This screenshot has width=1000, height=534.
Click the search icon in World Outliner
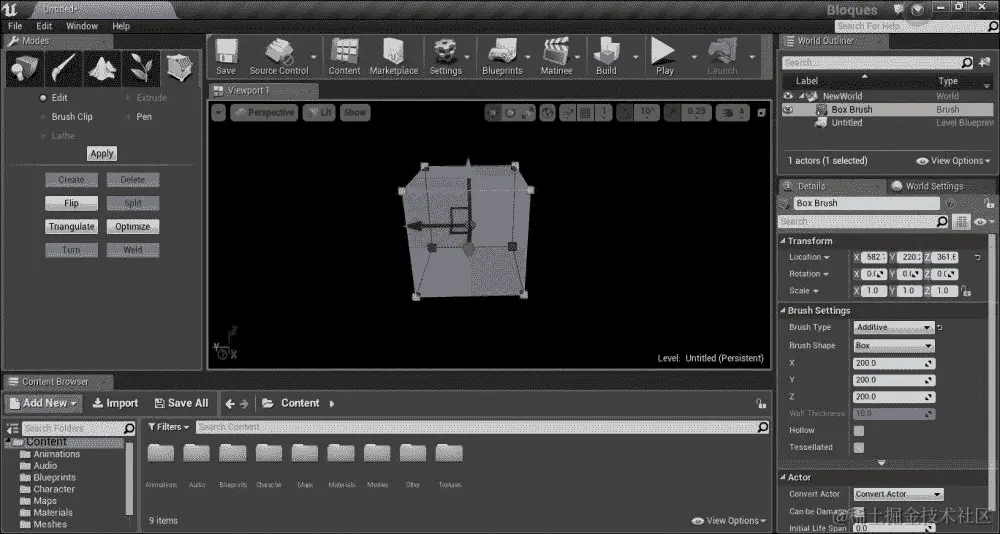[x=967, y=63]
